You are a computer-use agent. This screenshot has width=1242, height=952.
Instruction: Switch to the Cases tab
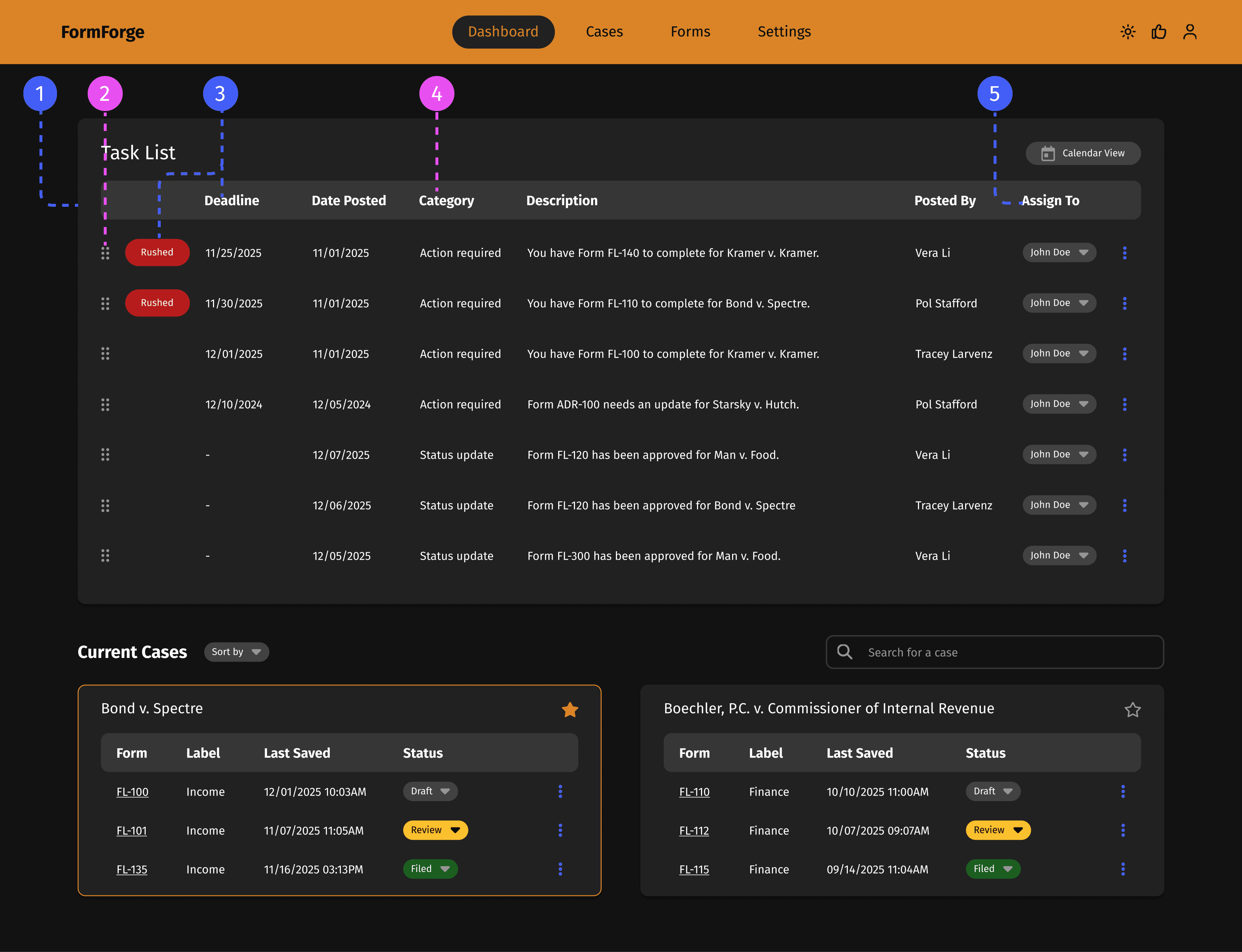(604, 32)
